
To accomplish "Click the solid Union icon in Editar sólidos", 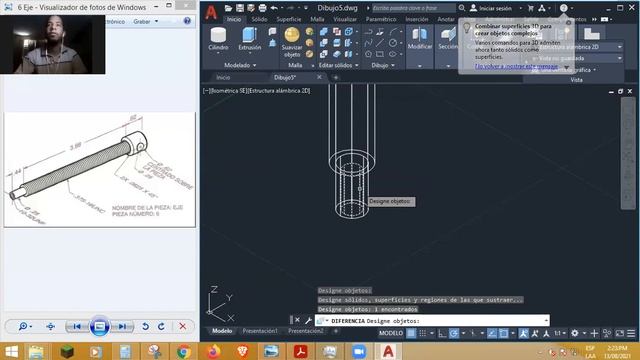I will pos(324,31).
